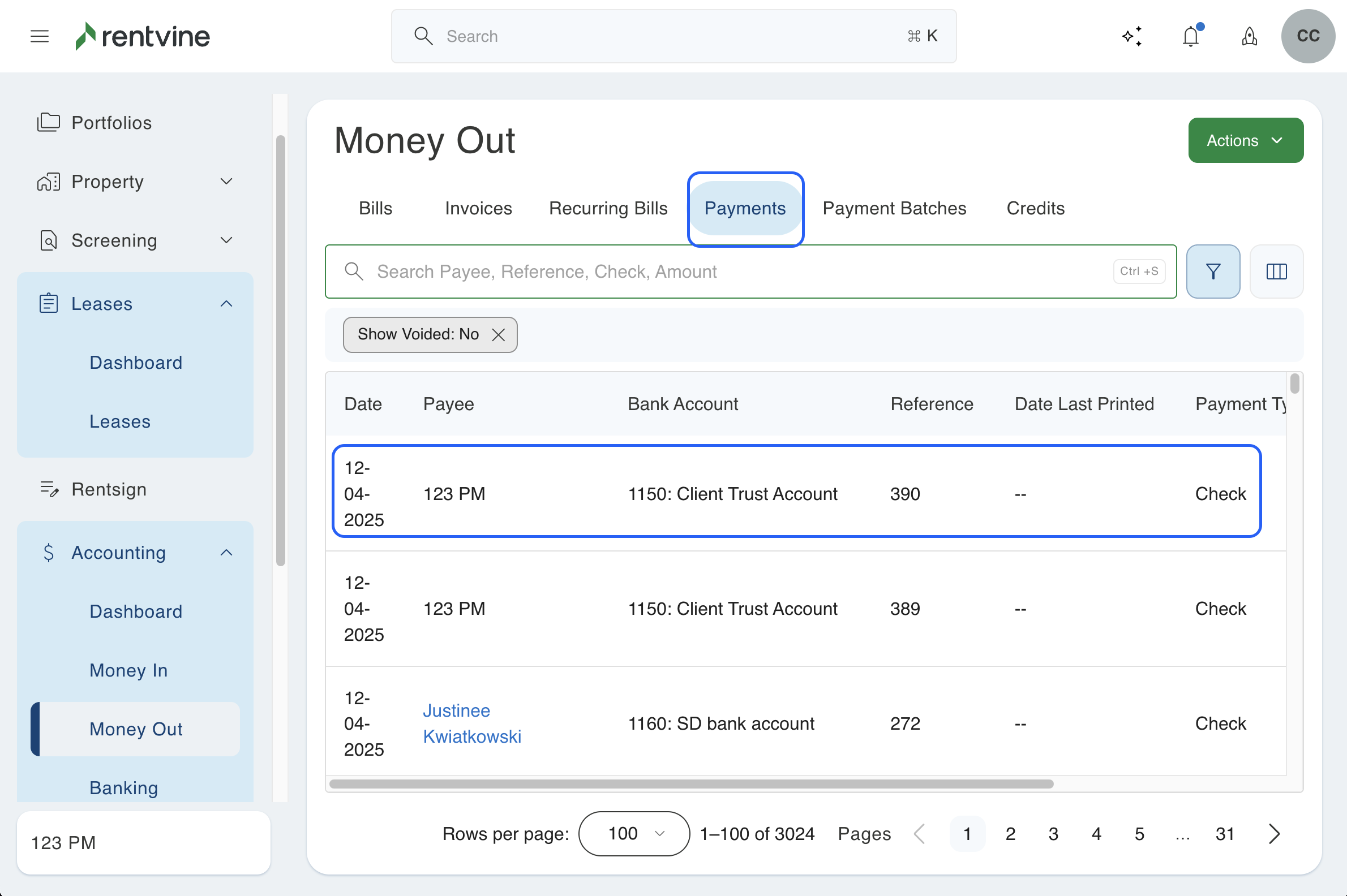1347x896 pixels.
Task: Switch to the Recurring Bills tab
Action: click(608, 209)
